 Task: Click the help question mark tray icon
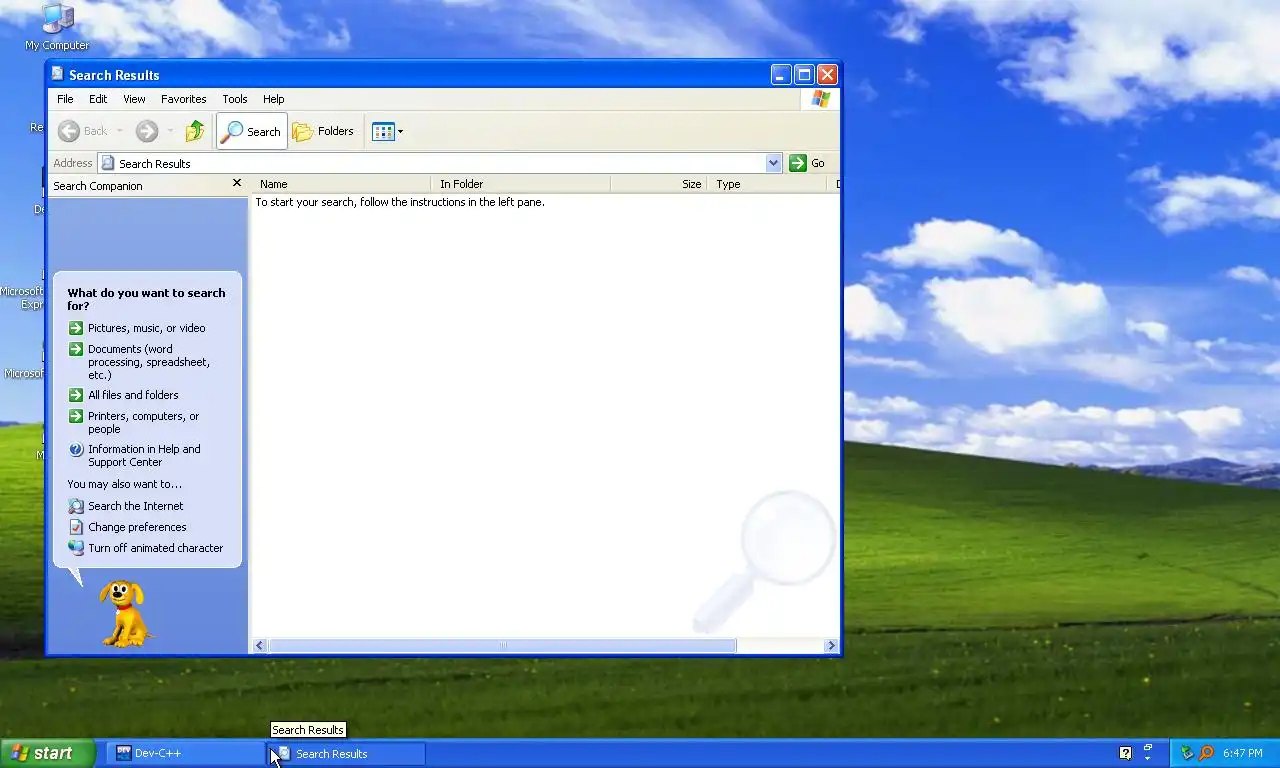(1126, 753)
